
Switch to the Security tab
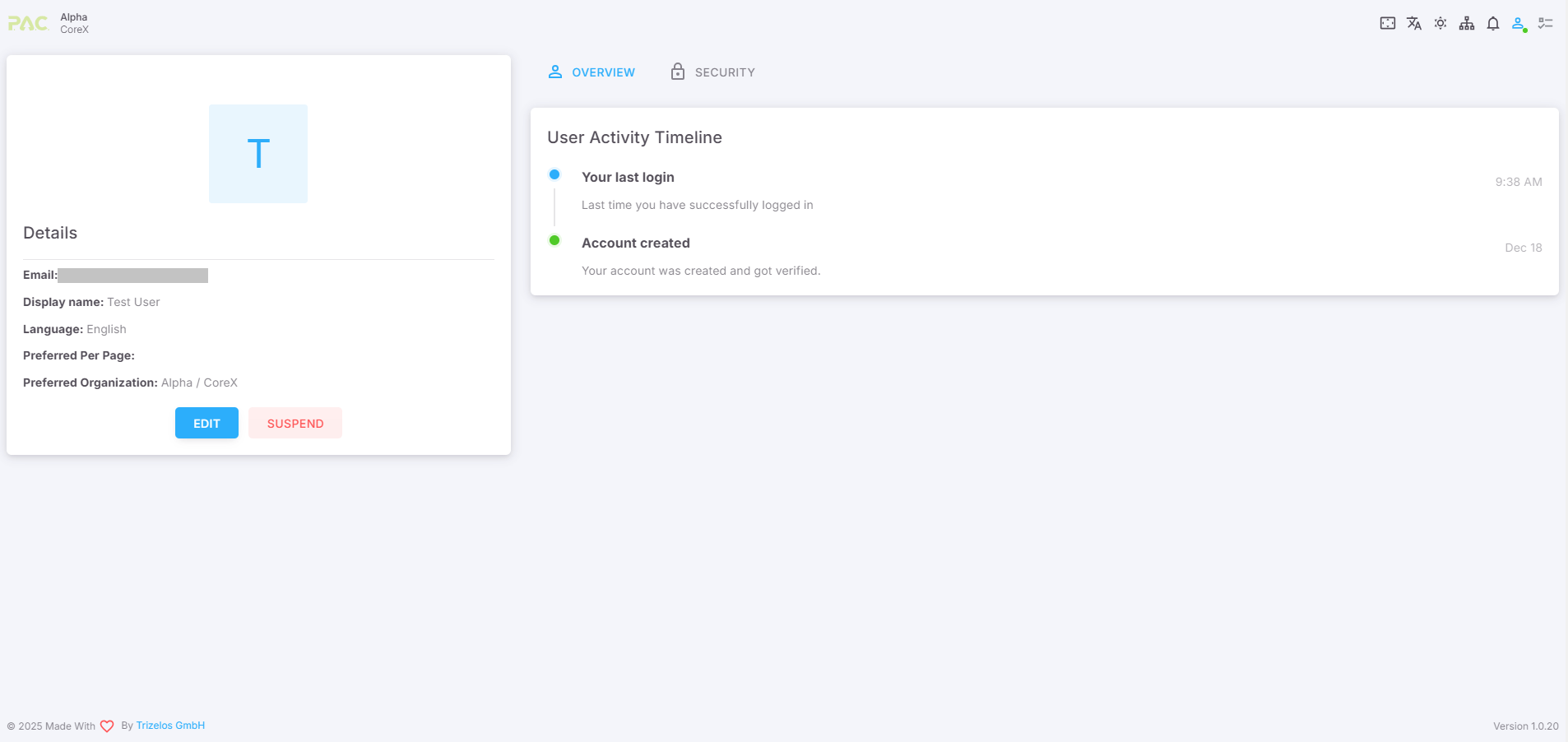pyautogui.click(x=712, y=72)
